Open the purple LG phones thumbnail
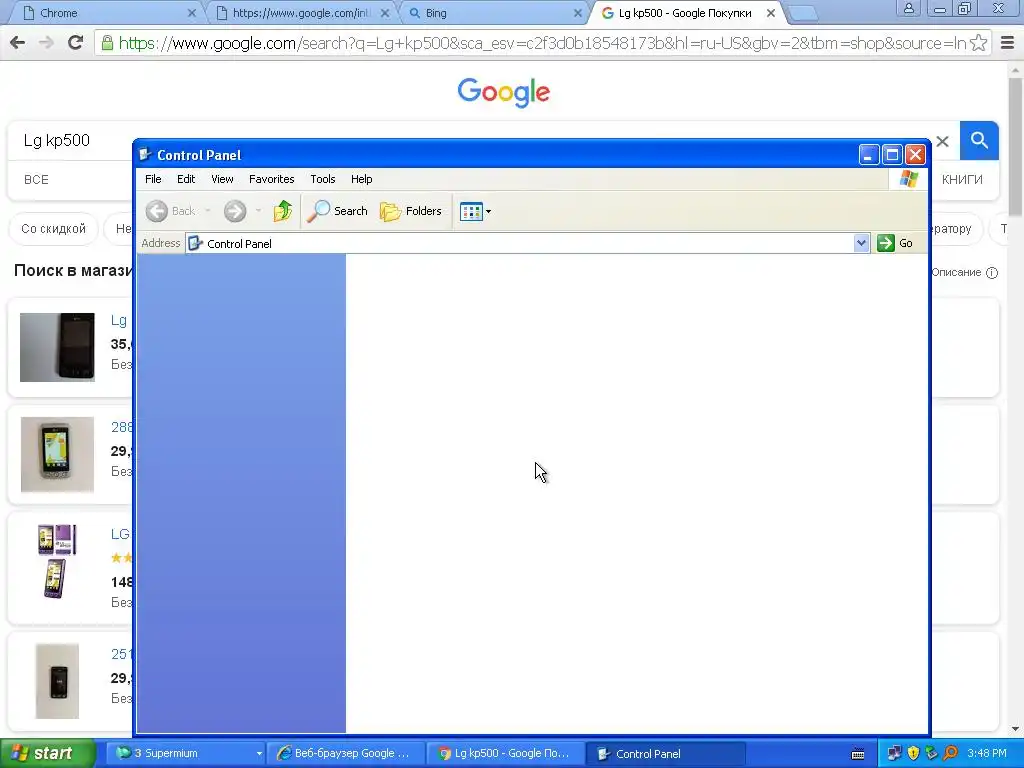The image size is (1024, 768). pos(57,562)
